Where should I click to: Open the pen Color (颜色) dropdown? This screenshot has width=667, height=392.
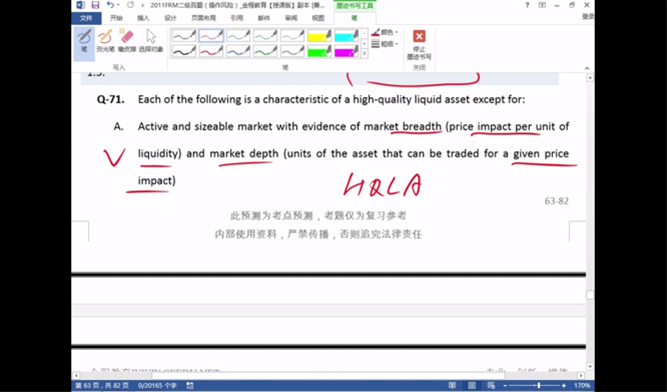click(x=385, y=32)
